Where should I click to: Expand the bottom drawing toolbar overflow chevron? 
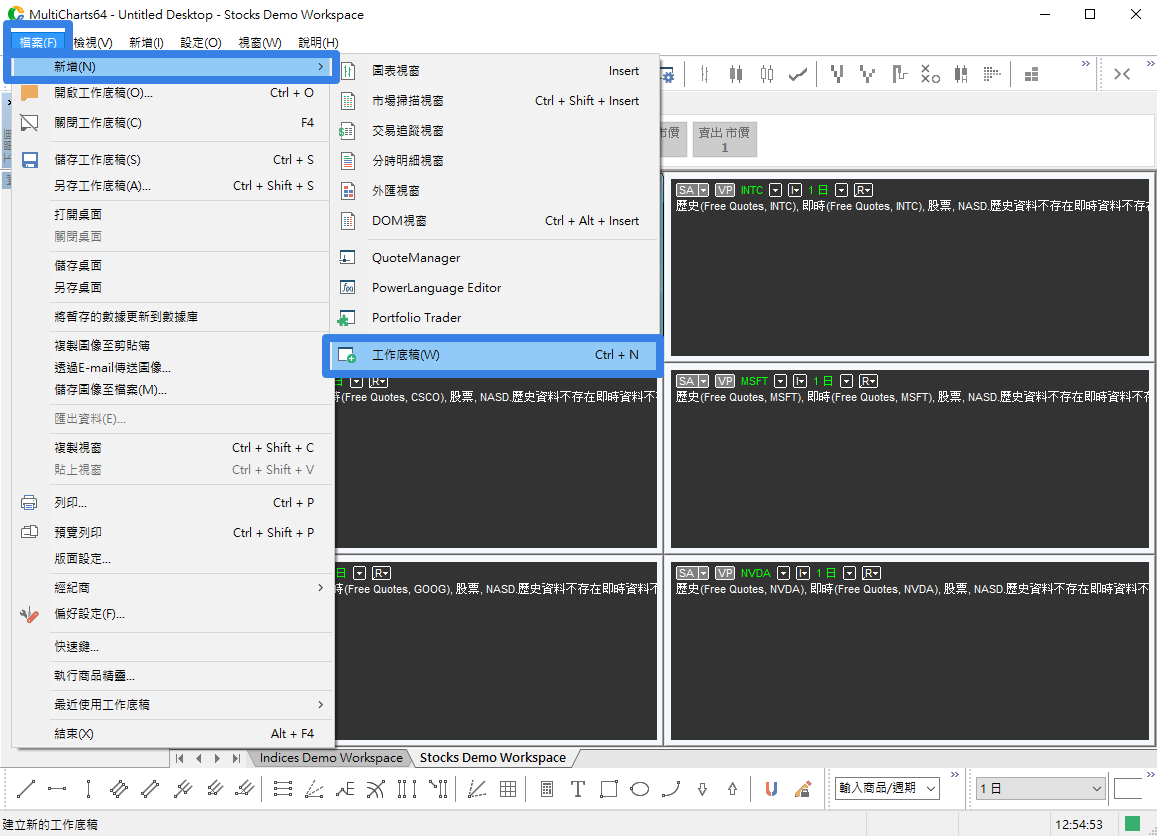tap(954, 774)
